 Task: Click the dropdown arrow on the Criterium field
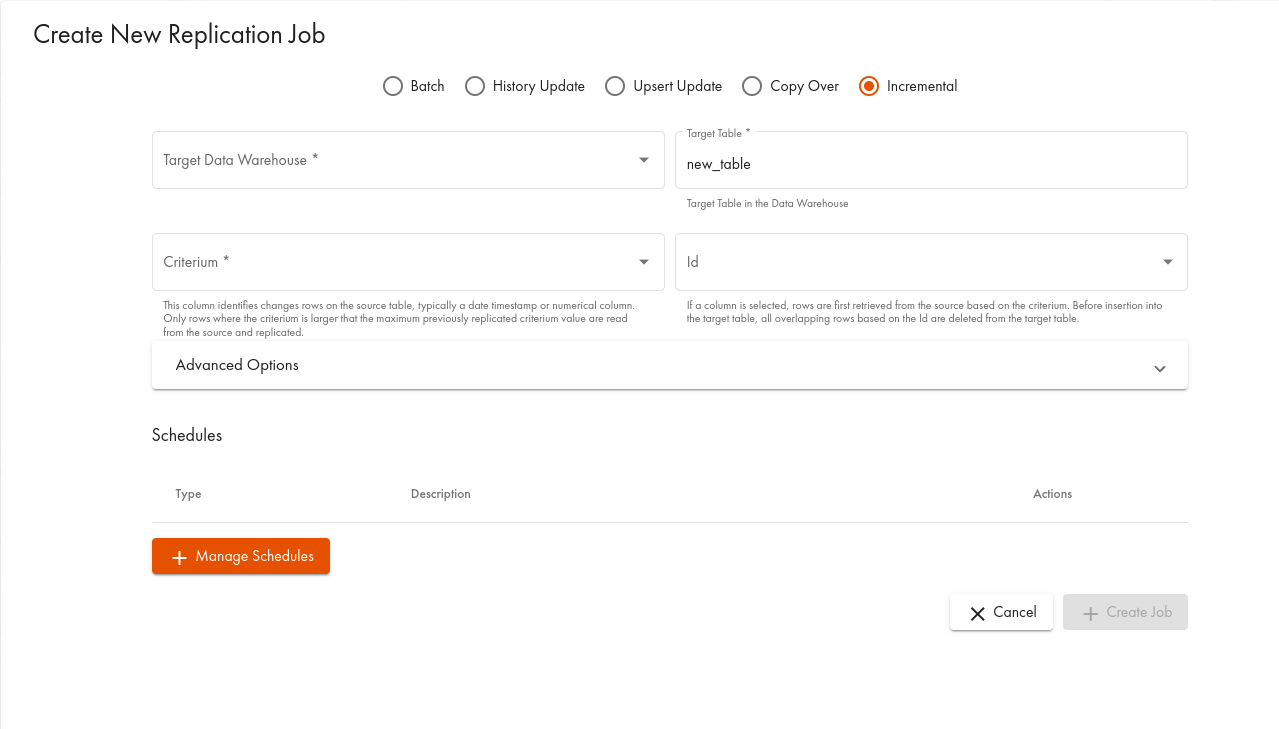click(643, 262)
